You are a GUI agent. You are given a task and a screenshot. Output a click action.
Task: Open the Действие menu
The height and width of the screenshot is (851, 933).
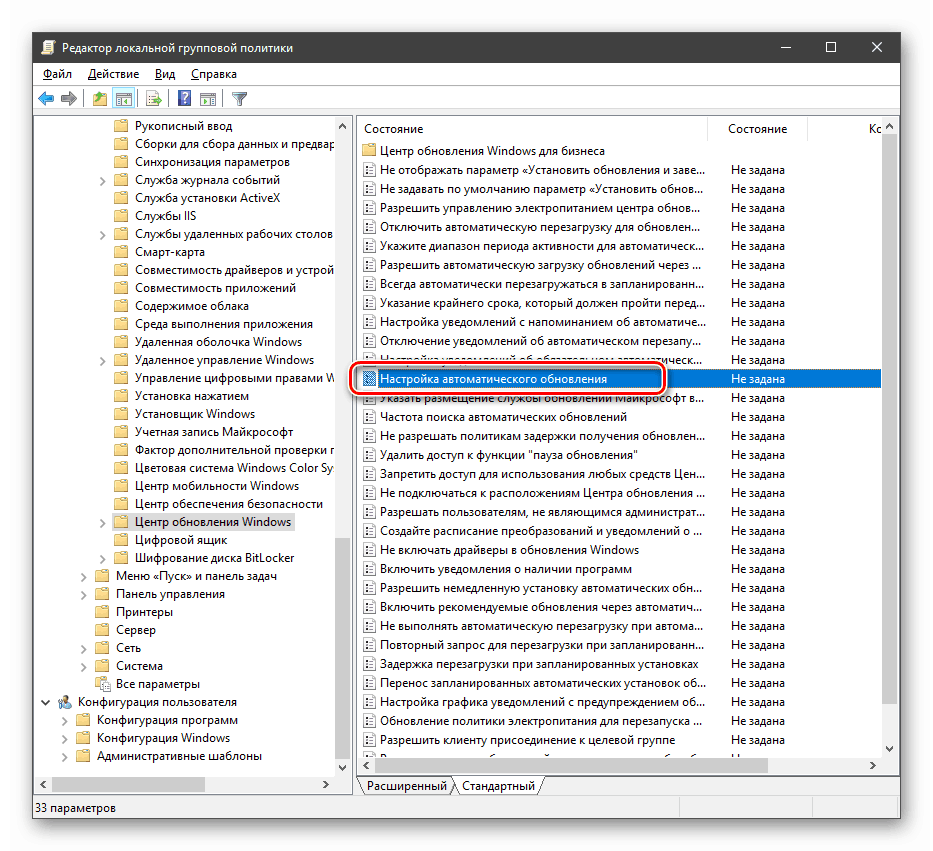click(x=113, y=74)
